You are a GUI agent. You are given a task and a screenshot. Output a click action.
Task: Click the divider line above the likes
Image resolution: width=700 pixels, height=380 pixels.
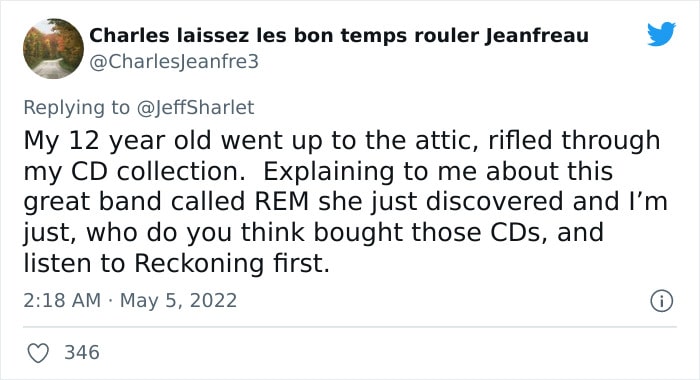click(350, 327)
